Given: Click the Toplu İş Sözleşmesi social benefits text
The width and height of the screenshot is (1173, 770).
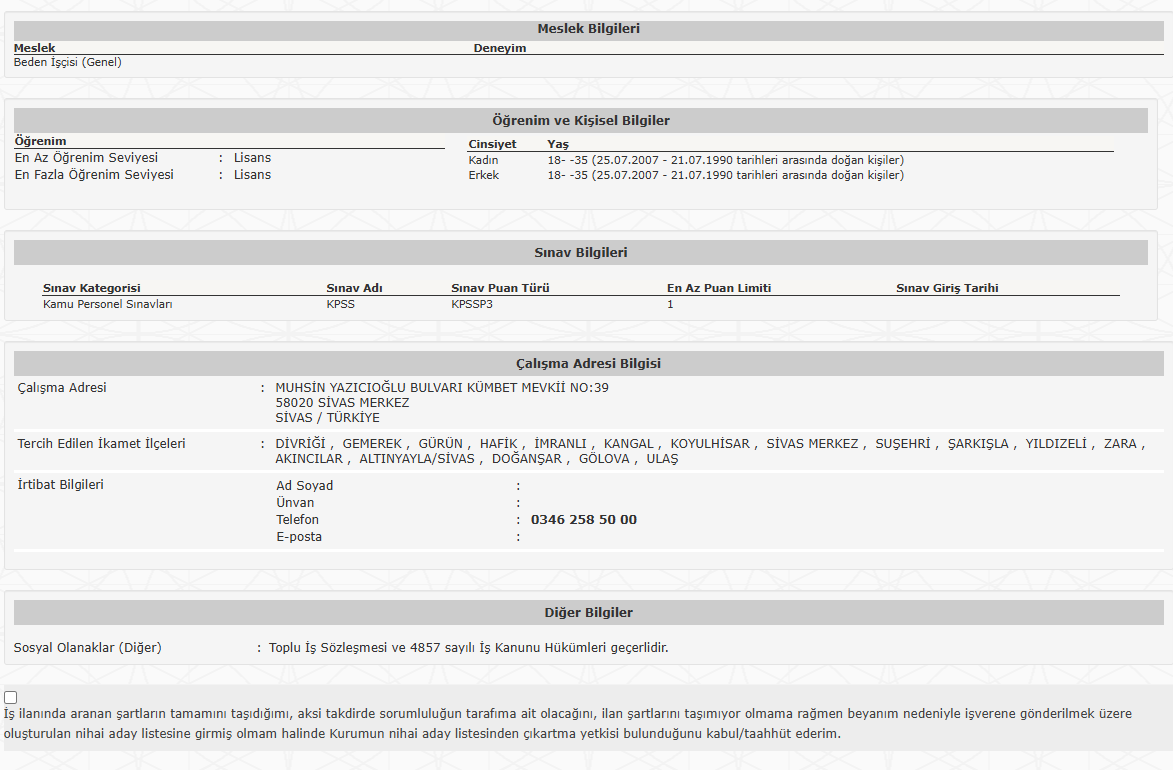Looking at the screenshot, I should click(x=468, y=647).
